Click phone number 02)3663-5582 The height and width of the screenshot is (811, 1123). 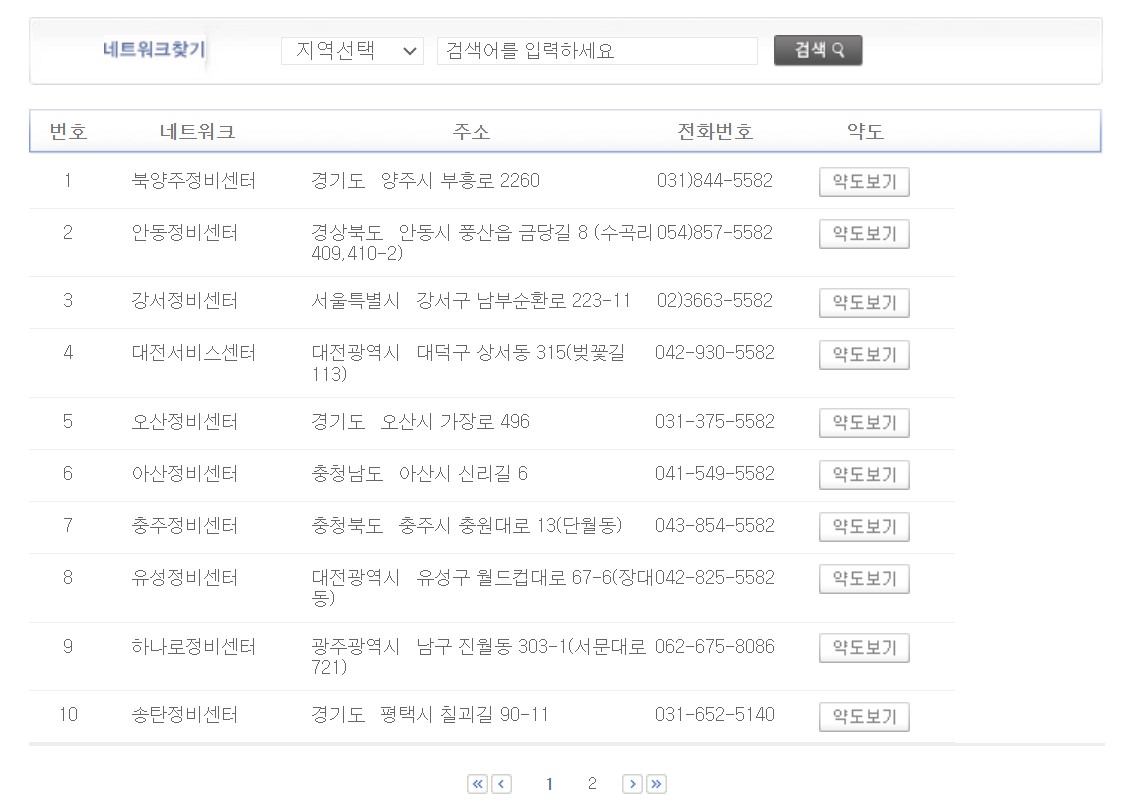click(x=715, y=301)
